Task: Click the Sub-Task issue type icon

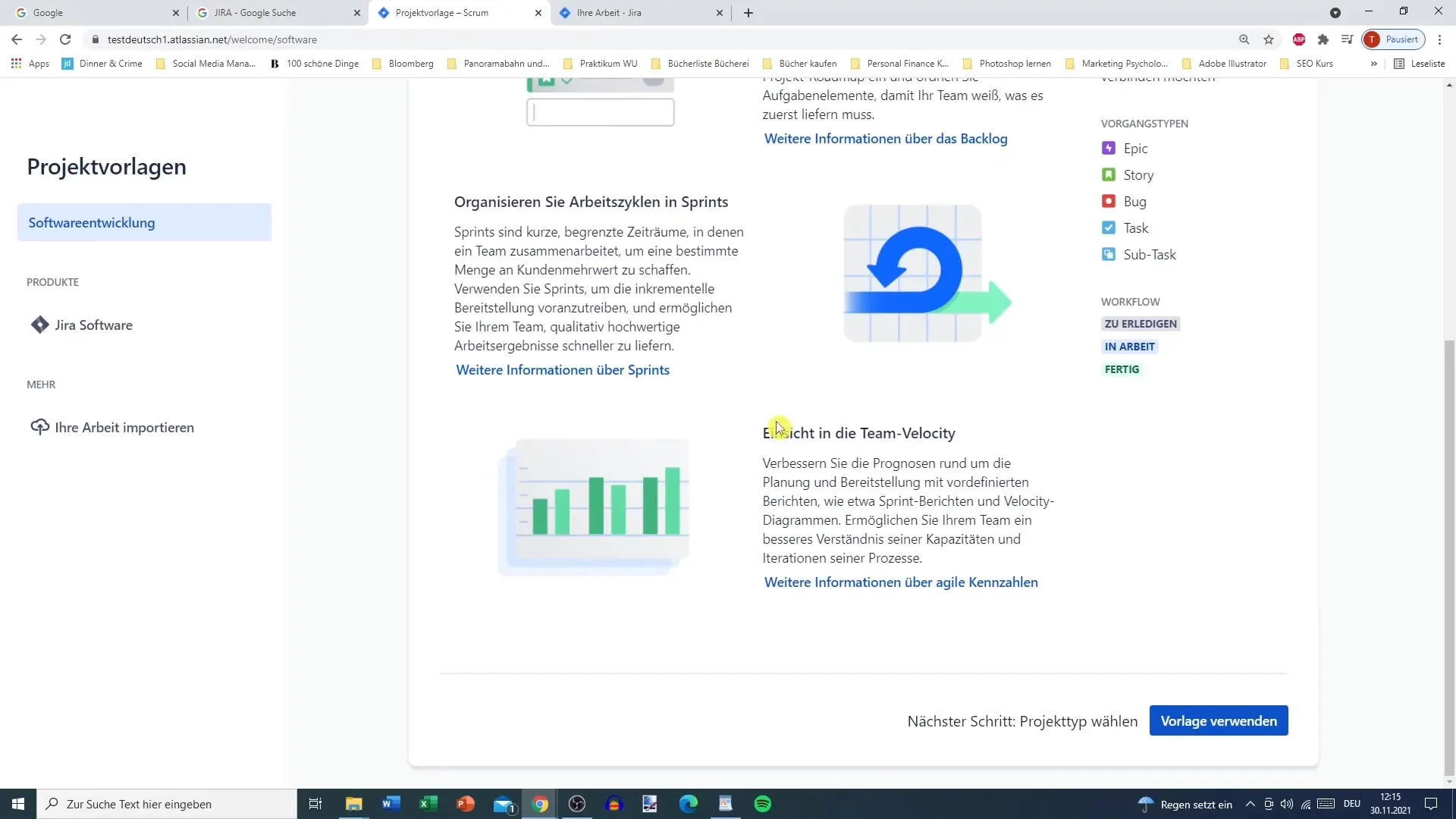Action: coord(1109,254)
